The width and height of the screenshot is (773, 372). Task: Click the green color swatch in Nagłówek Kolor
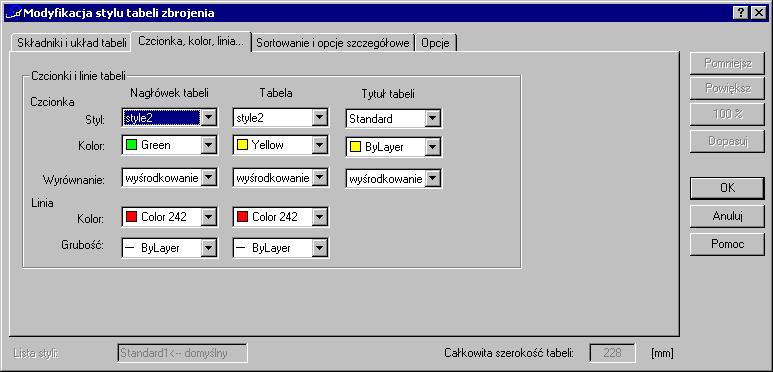(x=131, y=145)
